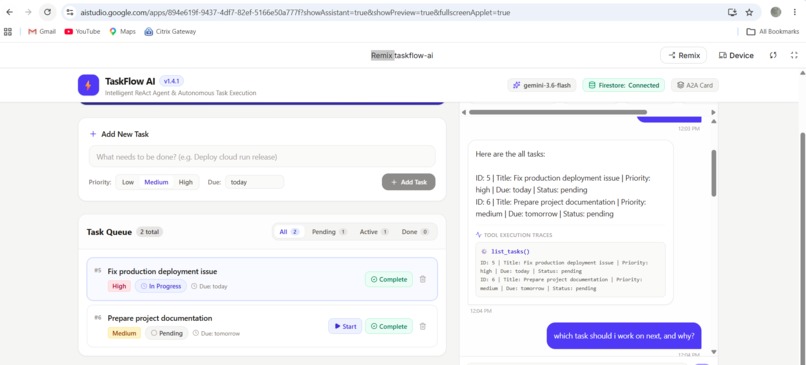Click the horizontal scrollbar left arrow

[x=464, y=112]
